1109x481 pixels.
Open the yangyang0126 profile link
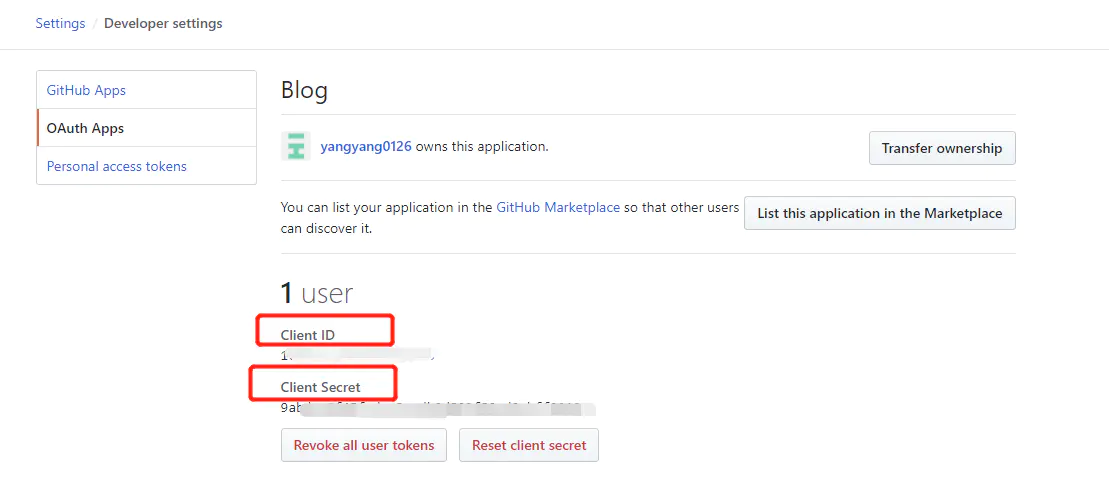point(366,146)
